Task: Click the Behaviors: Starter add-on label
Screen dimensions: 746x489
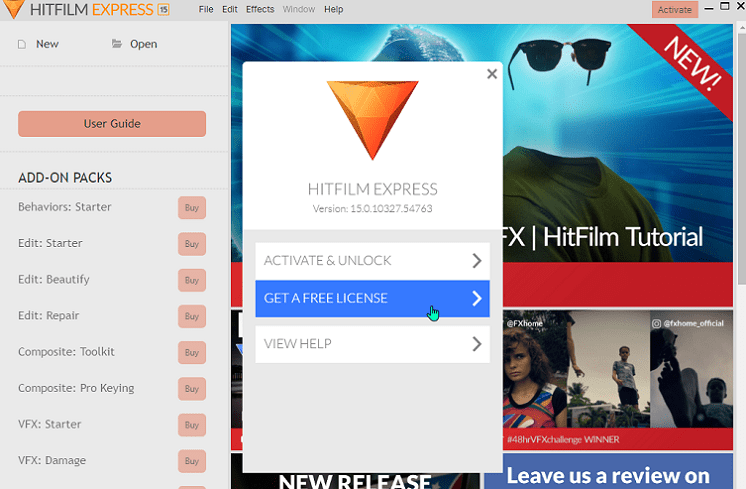Action: tap(65, 207)
